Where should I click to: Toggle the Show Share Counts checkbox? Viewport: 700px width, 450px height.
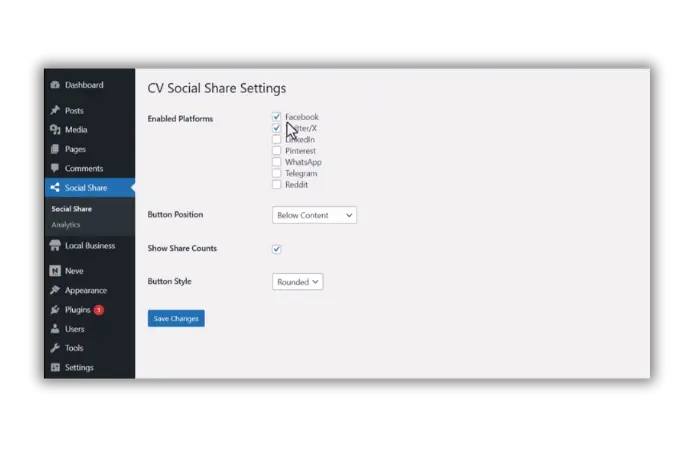pyautogui.click(x=277, y=249)
